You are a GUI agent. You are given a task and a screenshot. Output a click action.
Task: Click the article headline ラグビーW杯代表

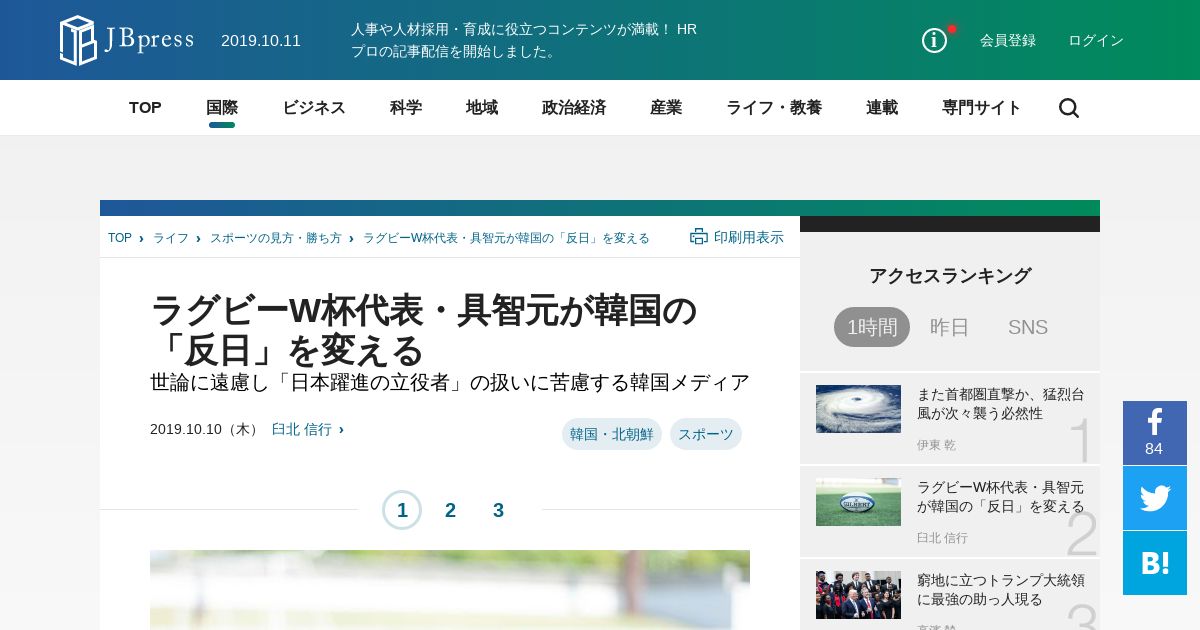[x=424, y=330]
